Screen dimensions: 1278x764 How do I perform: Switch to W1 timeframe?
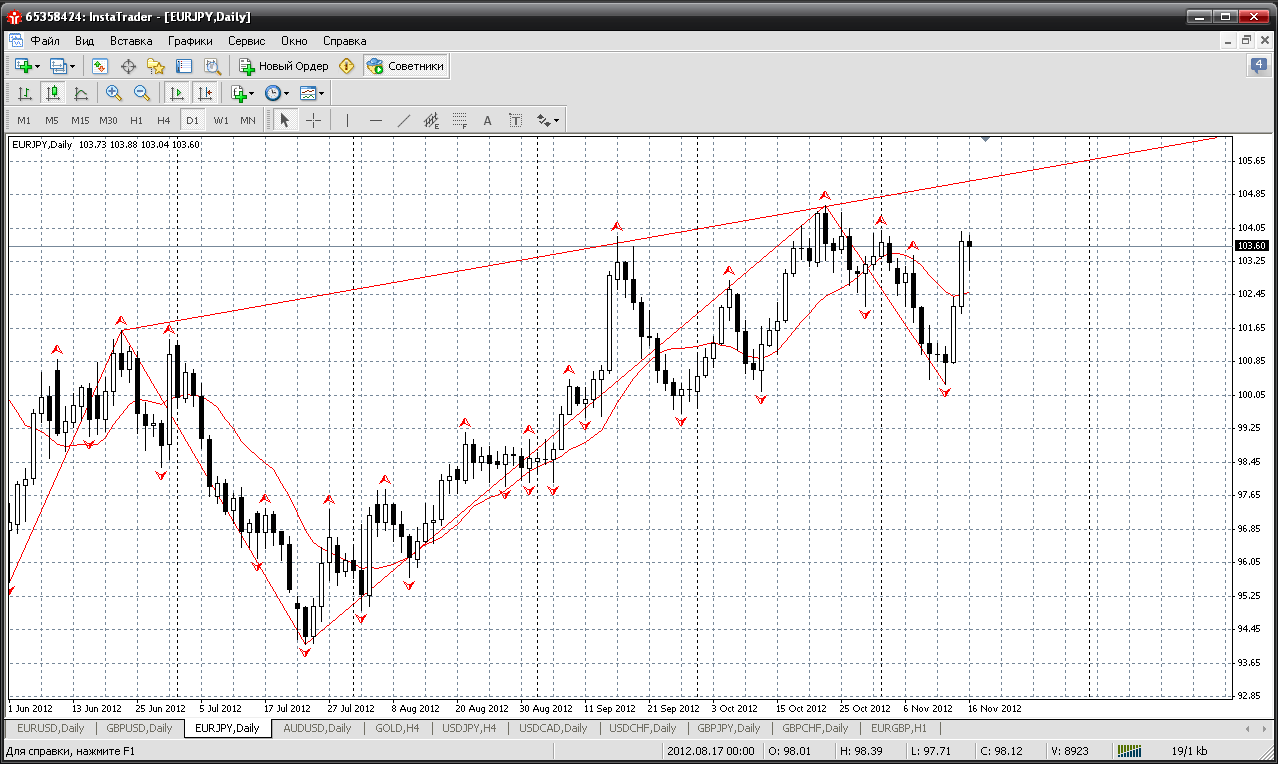(221, 120)
